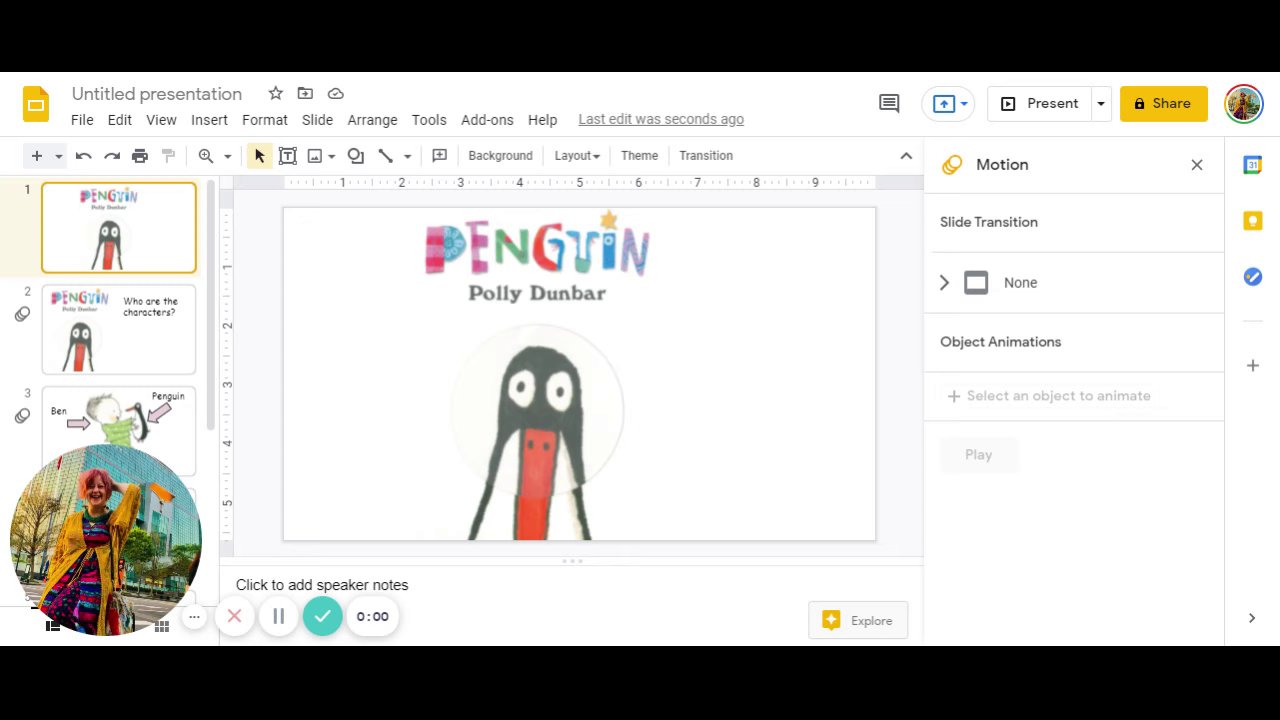Choose the Select arrow cursor tool

259,156
